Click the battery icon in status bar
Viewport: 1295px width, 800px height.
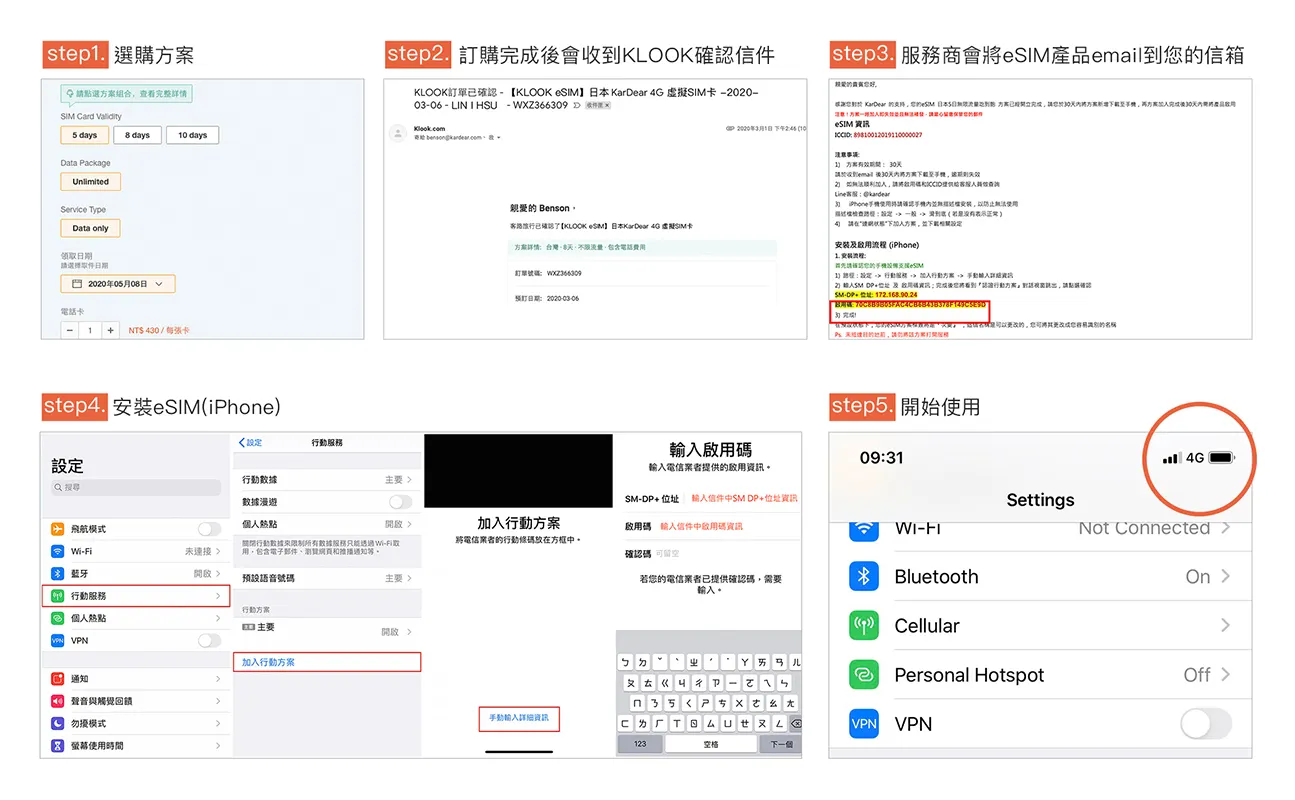coord(1222,458)
